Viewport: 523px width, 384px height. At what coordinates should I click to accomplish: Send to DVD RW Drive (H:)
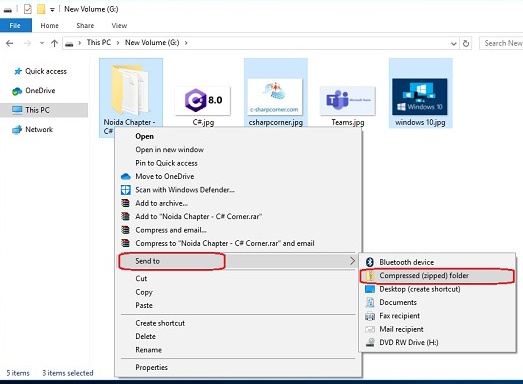pos(437,342)
